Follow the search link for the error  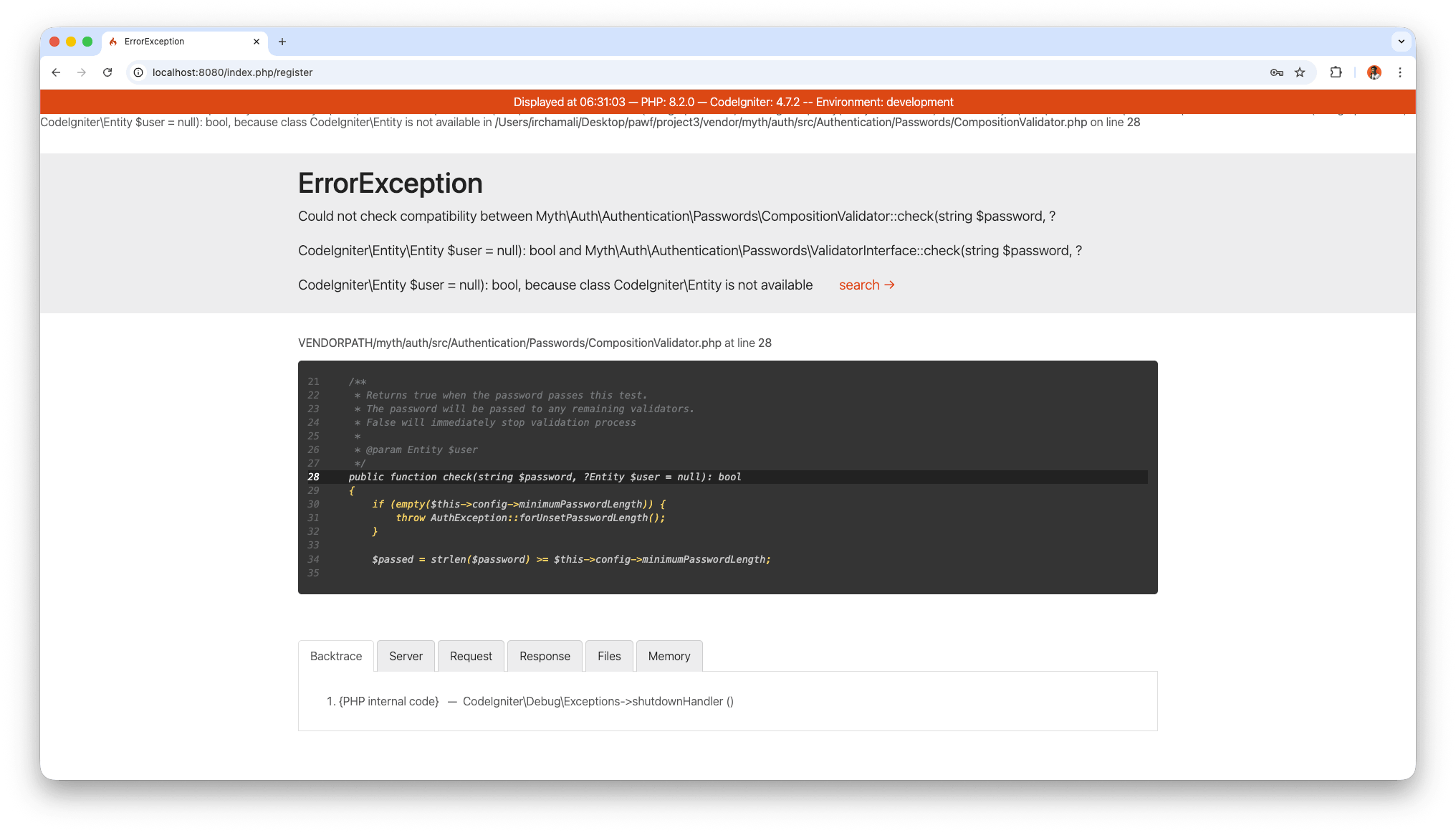[x=867, y=285]
